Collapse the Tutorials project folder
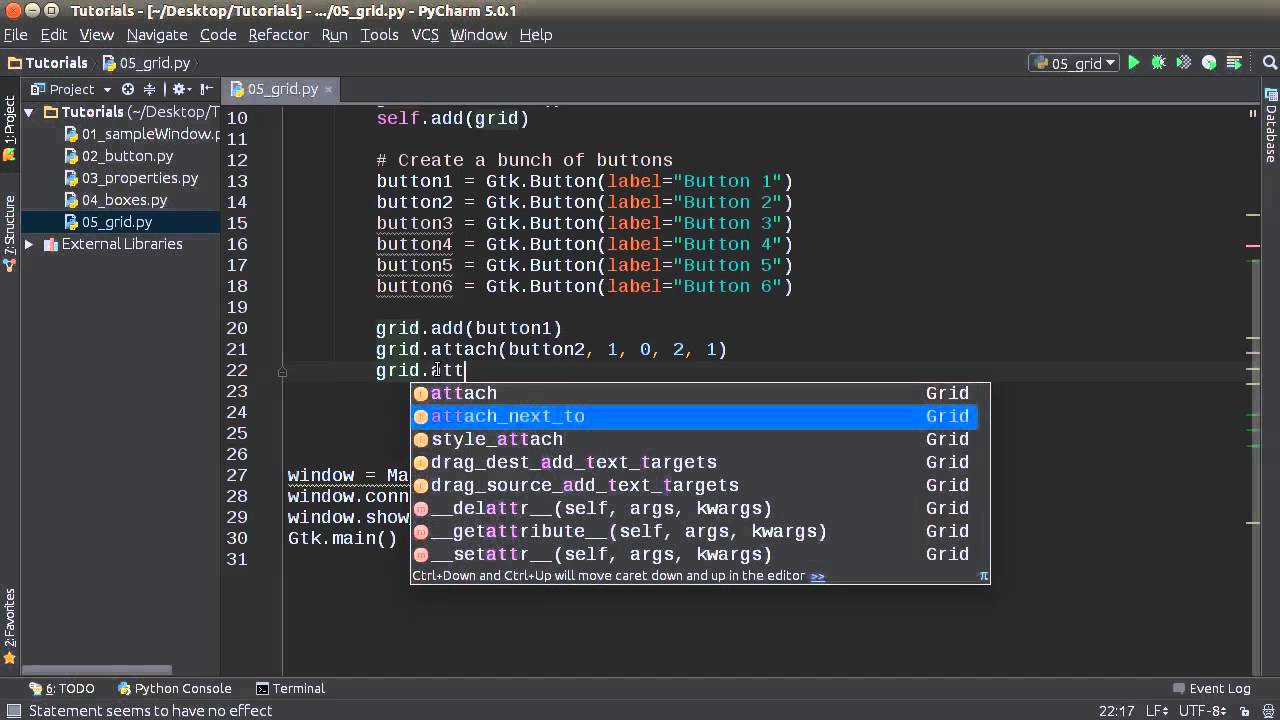Viewport: 1280px width, 720px height. (x=29, y=113)
